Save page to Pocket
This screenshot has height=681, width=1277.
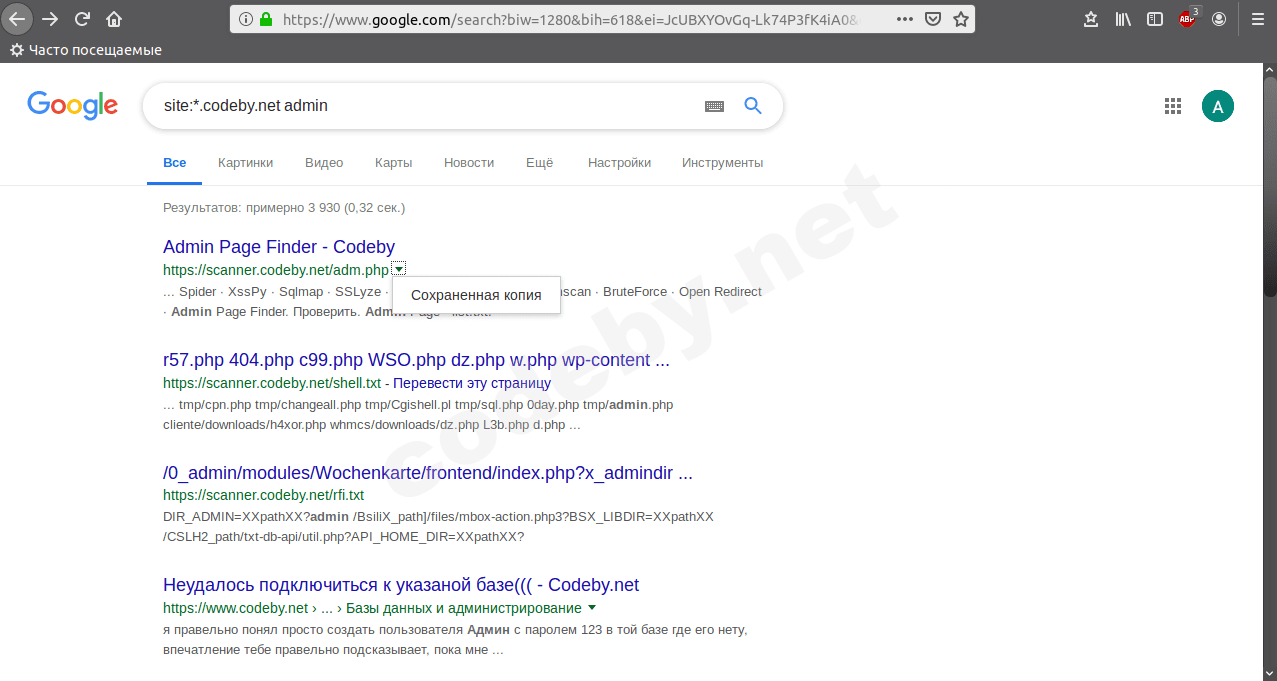pos(932,19)
